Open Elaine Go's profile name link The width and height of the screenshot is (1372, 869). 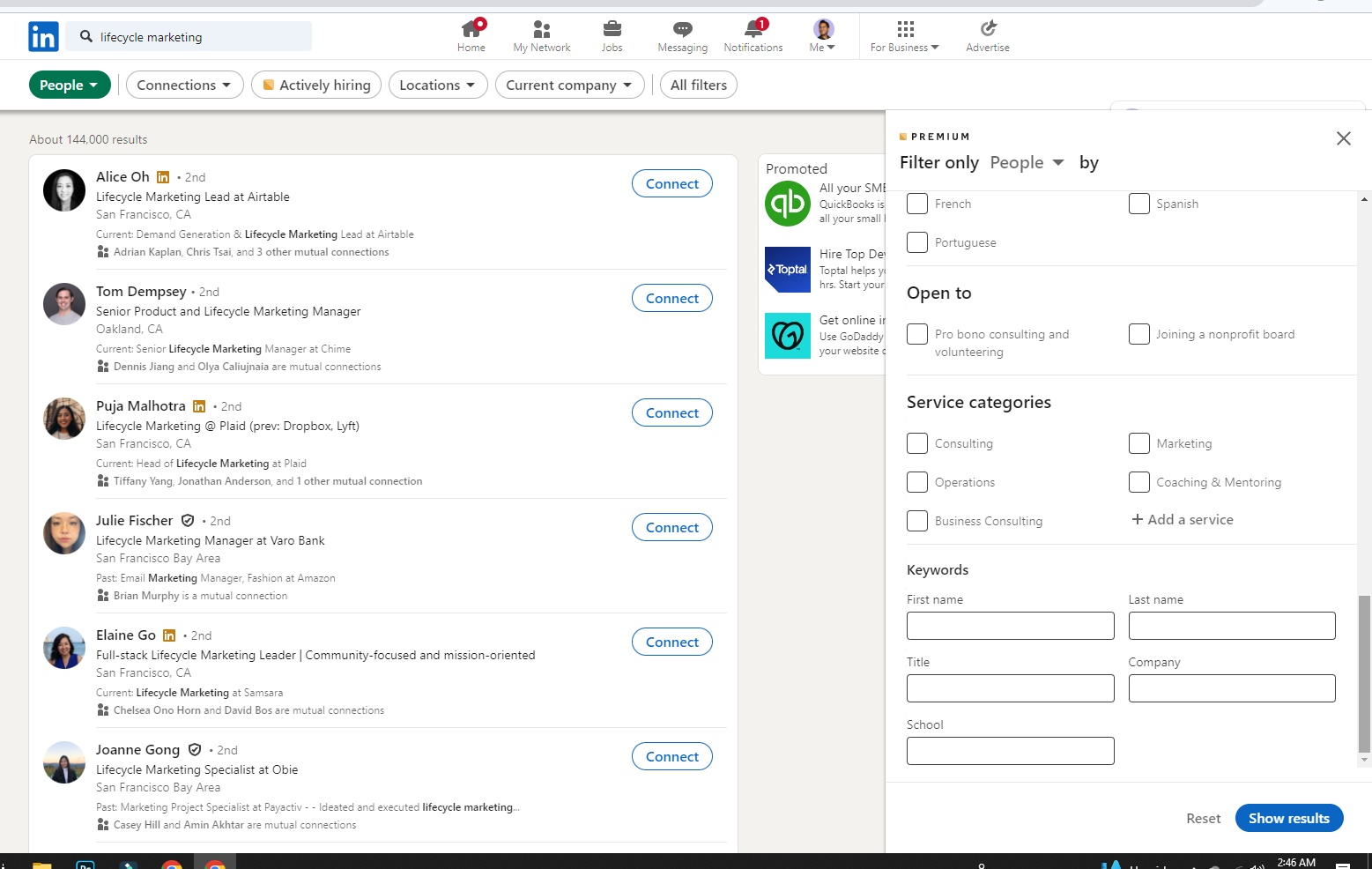[126, 635]
